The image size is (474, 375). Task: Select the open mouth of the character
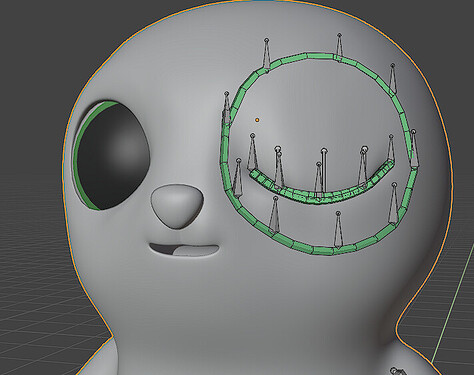tap(184, 250)
